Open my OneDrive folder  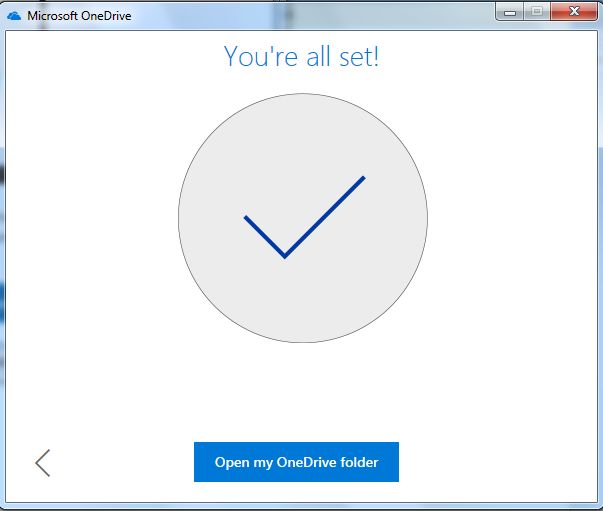tap(296, 462)
